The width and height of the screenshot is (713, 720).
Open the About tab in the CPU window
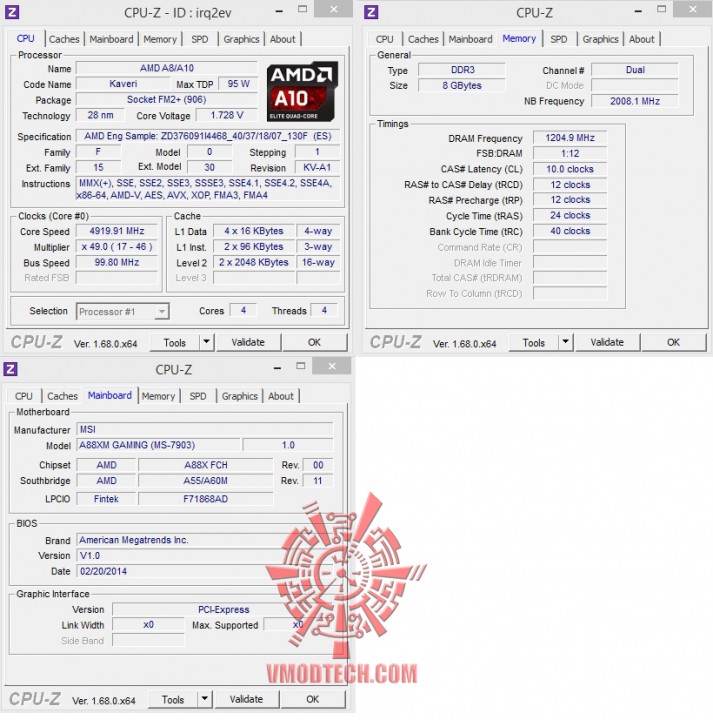coord(282,39)
